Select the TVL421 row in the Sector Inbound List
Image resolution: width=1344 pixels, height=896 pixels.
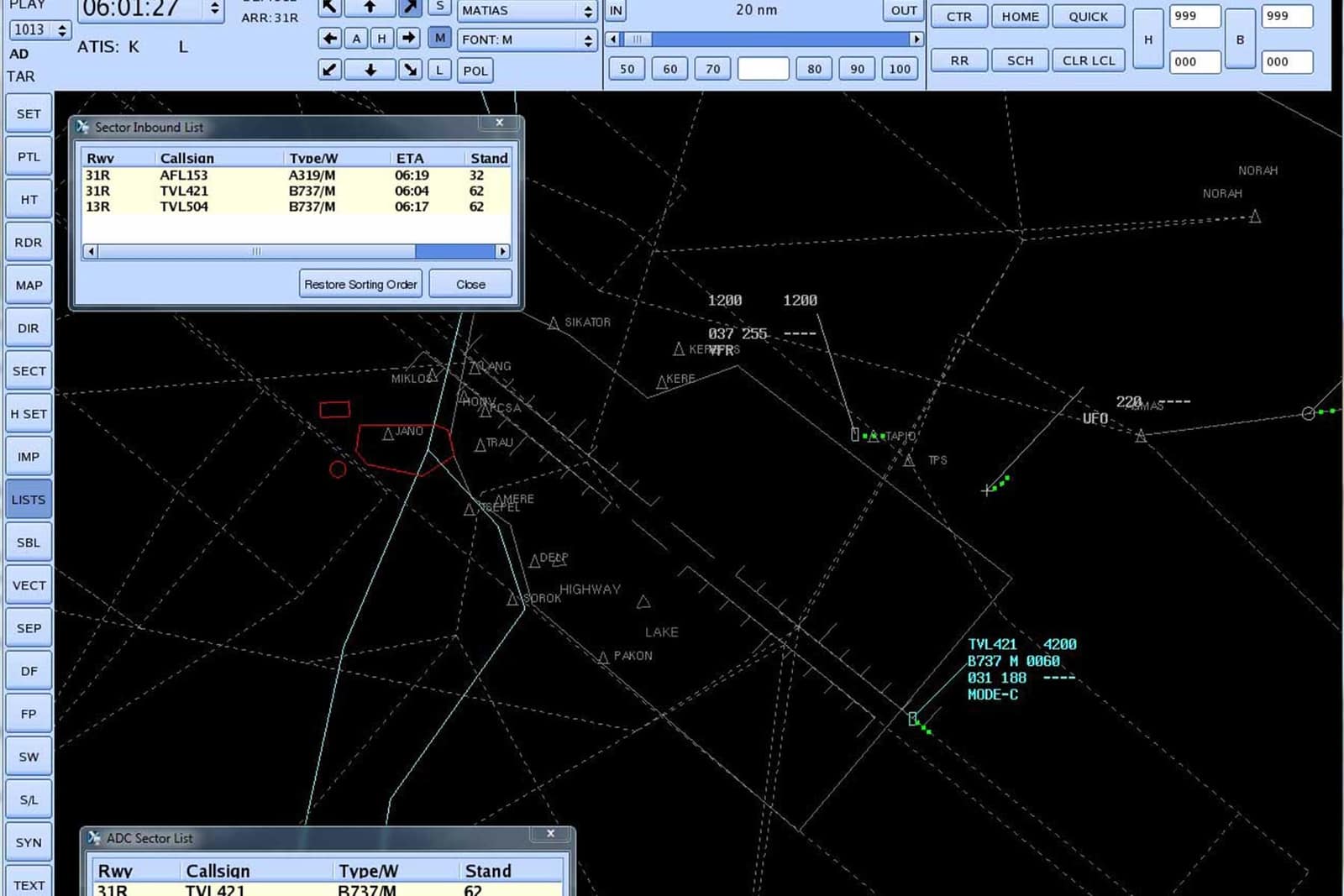[252, 191]
